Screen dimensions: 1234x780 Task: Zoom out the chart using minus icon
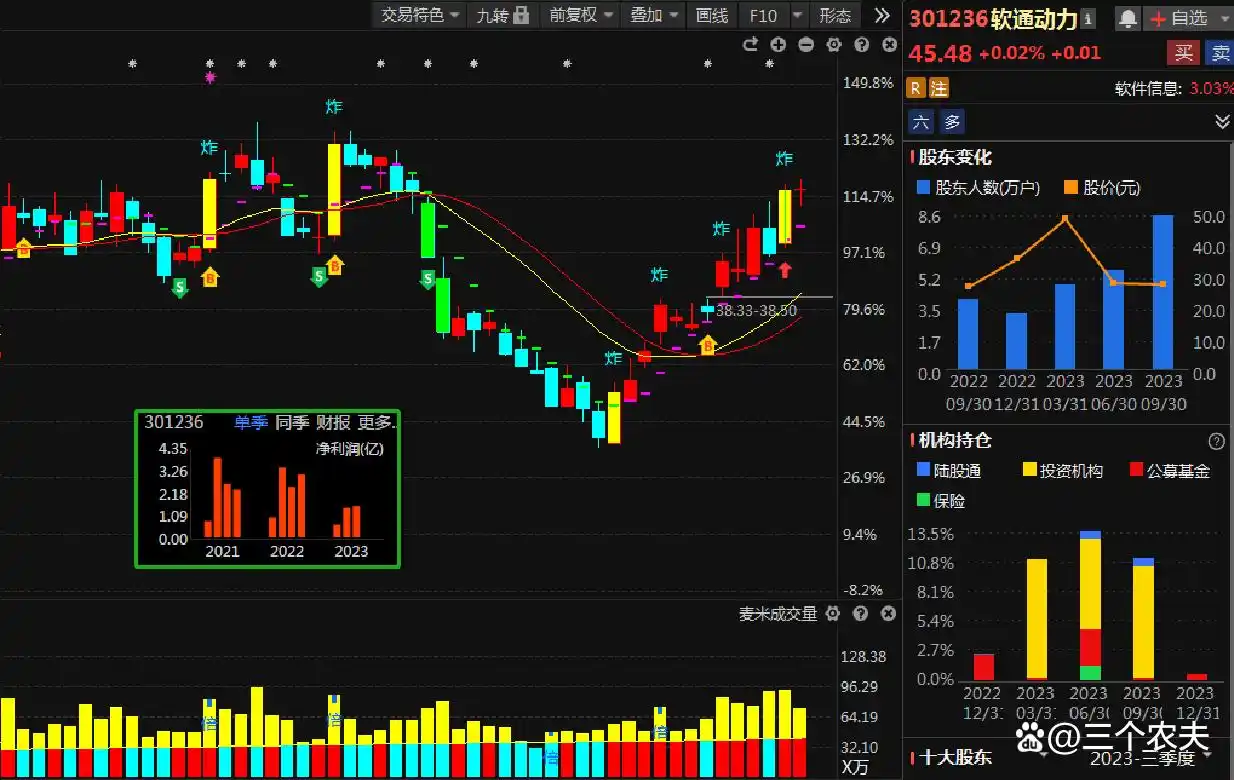806,44
